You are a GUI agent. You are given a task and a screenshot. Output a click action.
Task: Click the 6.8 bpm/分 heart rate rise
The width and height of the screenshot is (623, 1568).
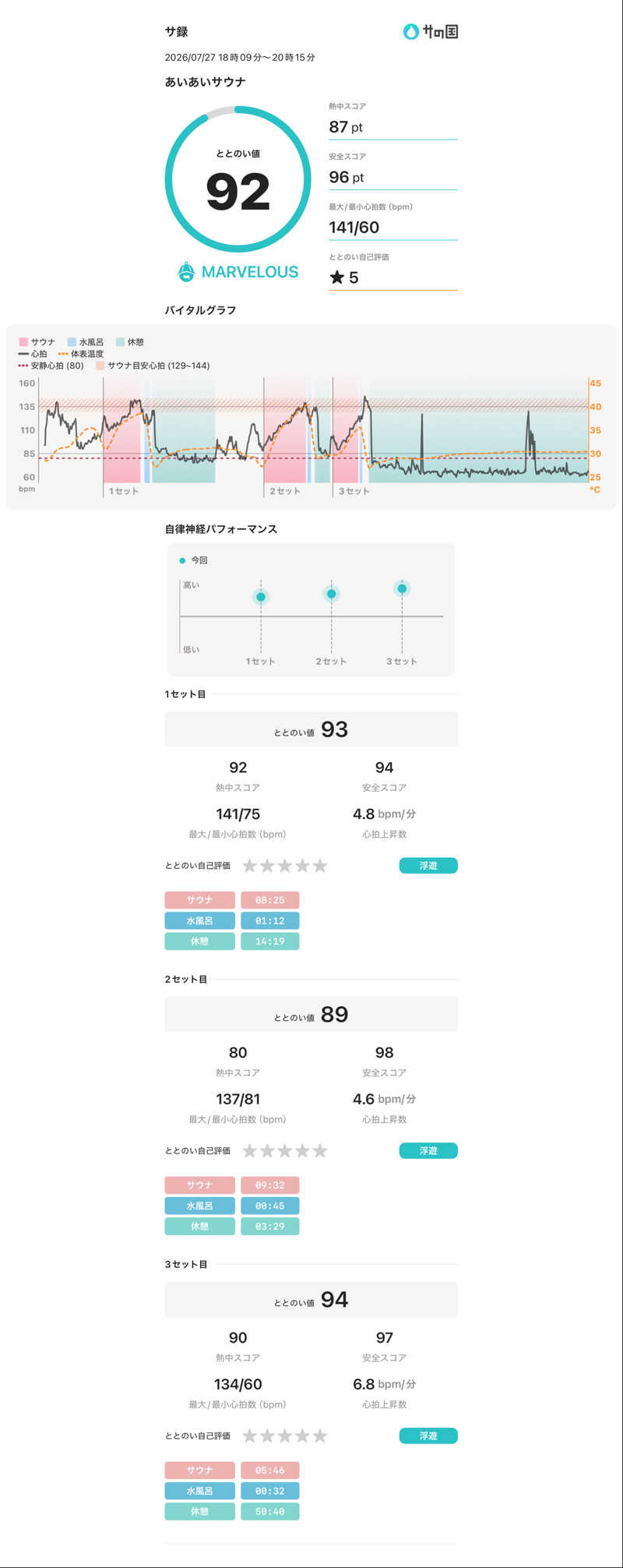(384, 1385)
